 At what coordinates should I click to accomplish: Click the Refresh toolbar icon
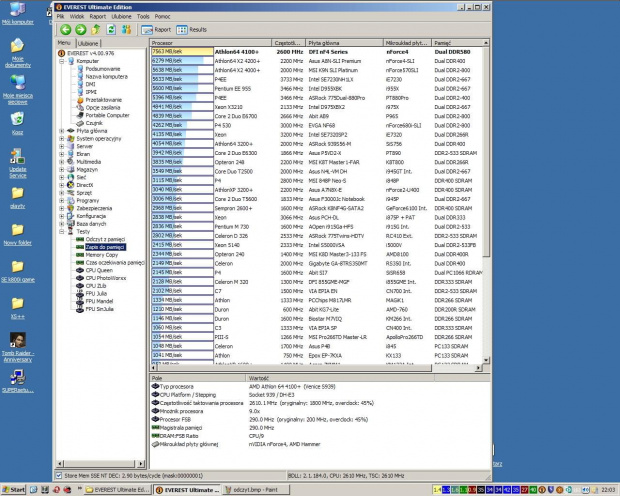point(111,29)
